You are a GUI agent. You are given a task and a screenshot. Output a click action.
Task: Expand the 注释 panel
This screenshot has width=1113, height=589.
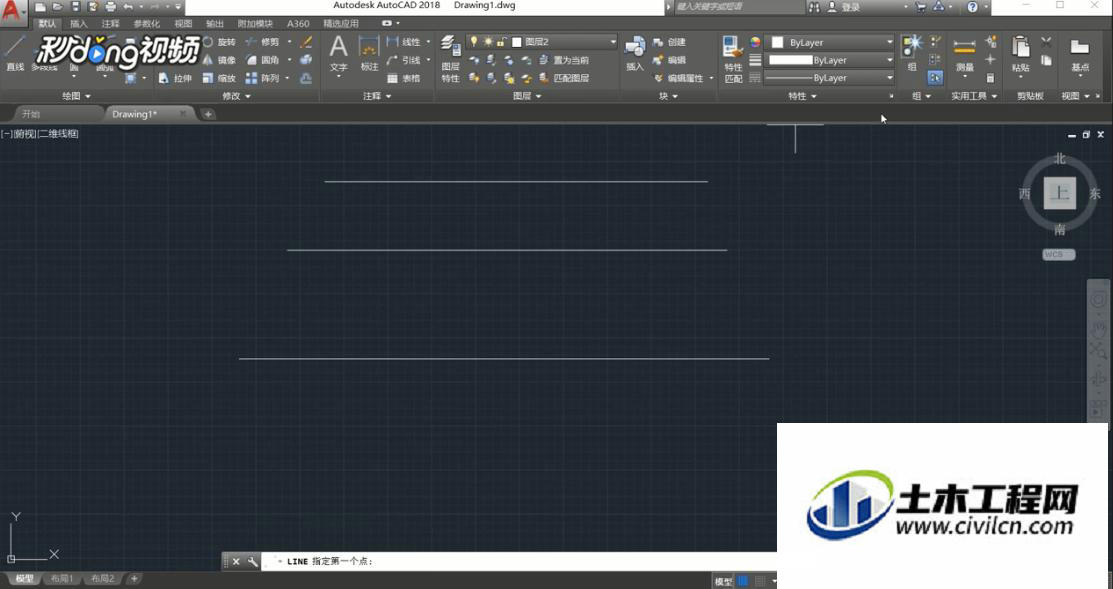click(x=377, y=96)
